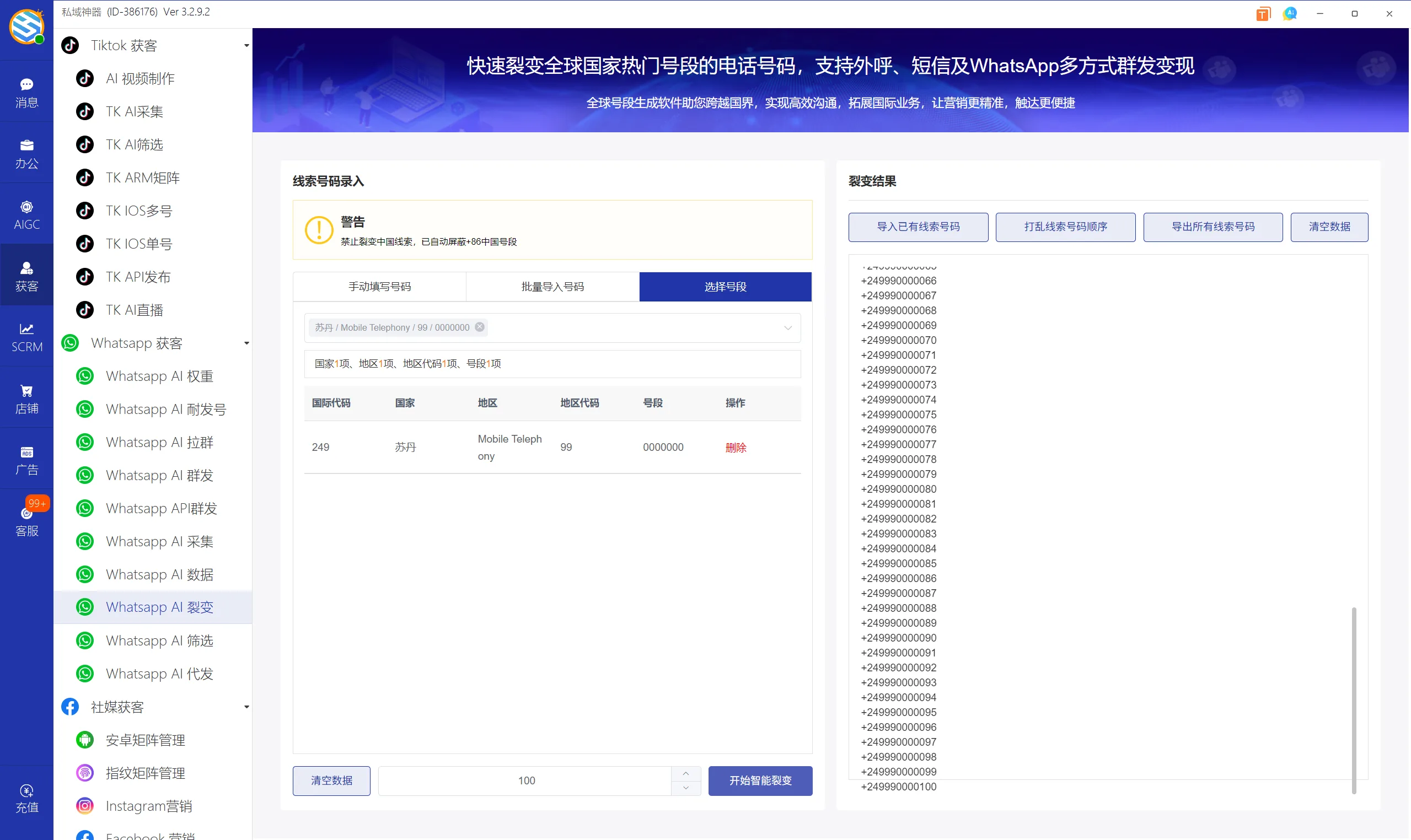Screen dimensions: 1411x840
Task: Collapse the Tiktok 获客 section
Action: (x=246, y=45)
